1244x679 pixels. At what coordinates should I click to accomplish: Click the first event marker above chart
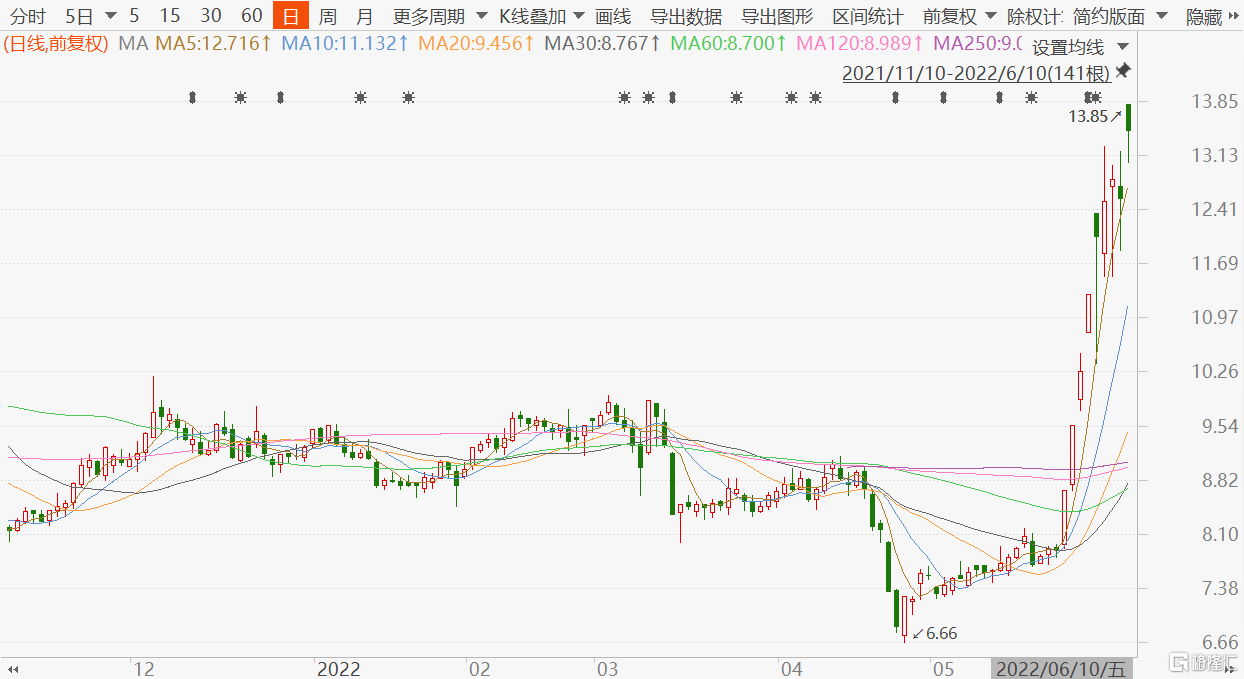(x=193, y=97)
